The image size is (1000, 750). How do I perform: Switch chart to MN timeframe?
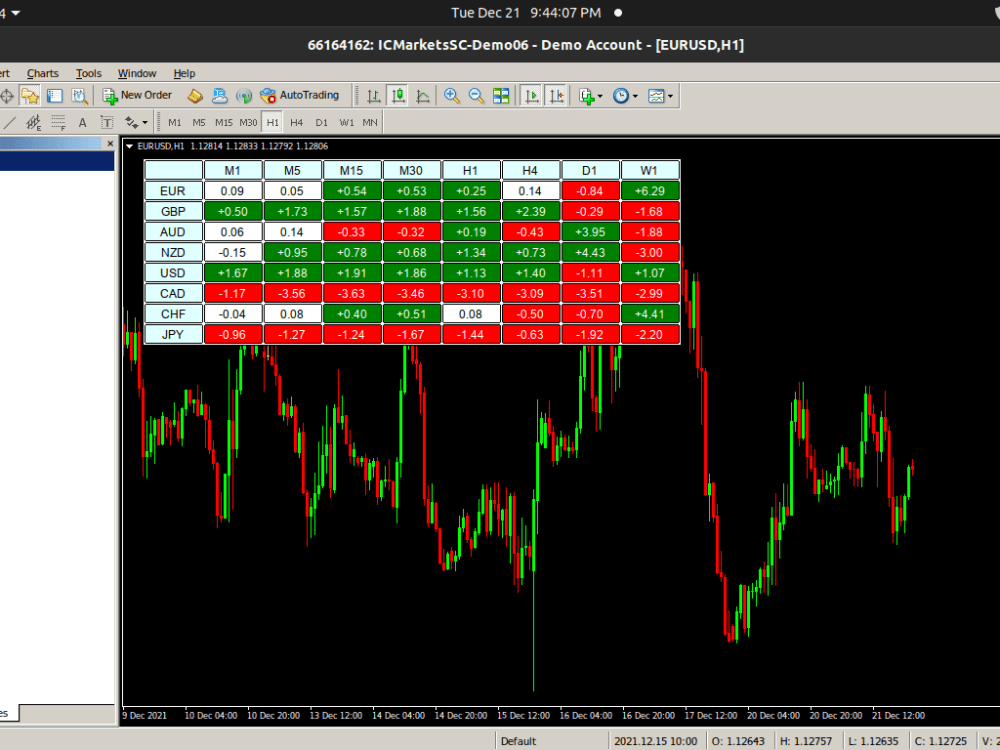[x=370, y=122]
